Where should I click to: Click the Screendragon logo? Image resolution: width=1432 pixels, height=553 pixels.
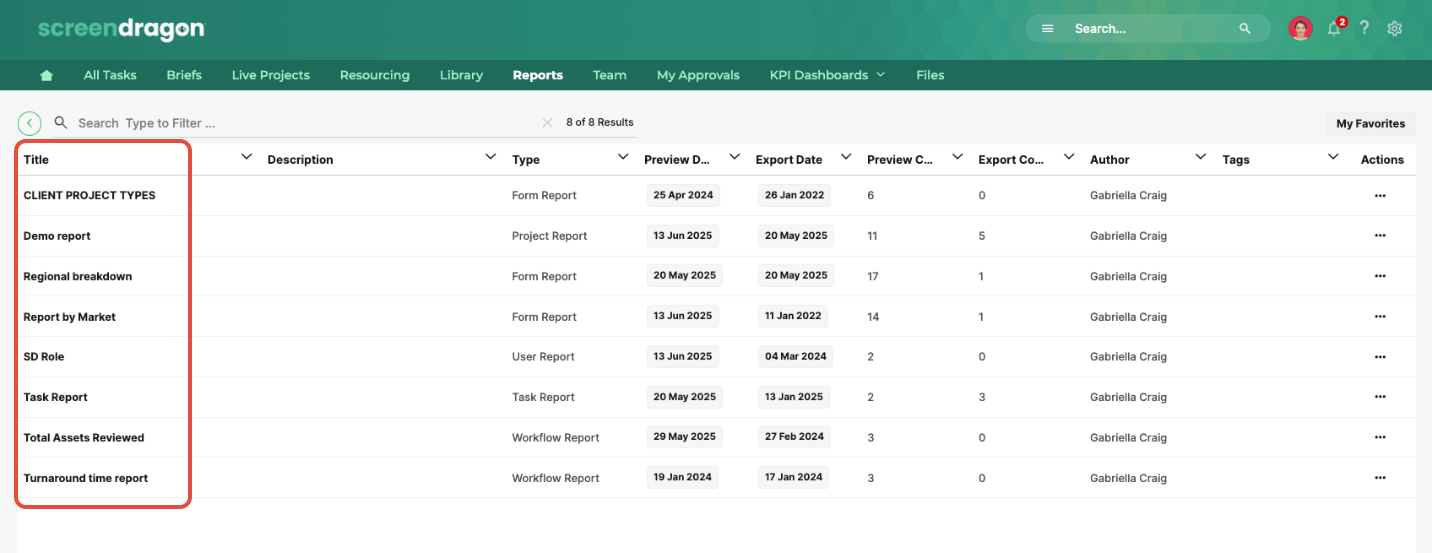[x=121, y=29]
